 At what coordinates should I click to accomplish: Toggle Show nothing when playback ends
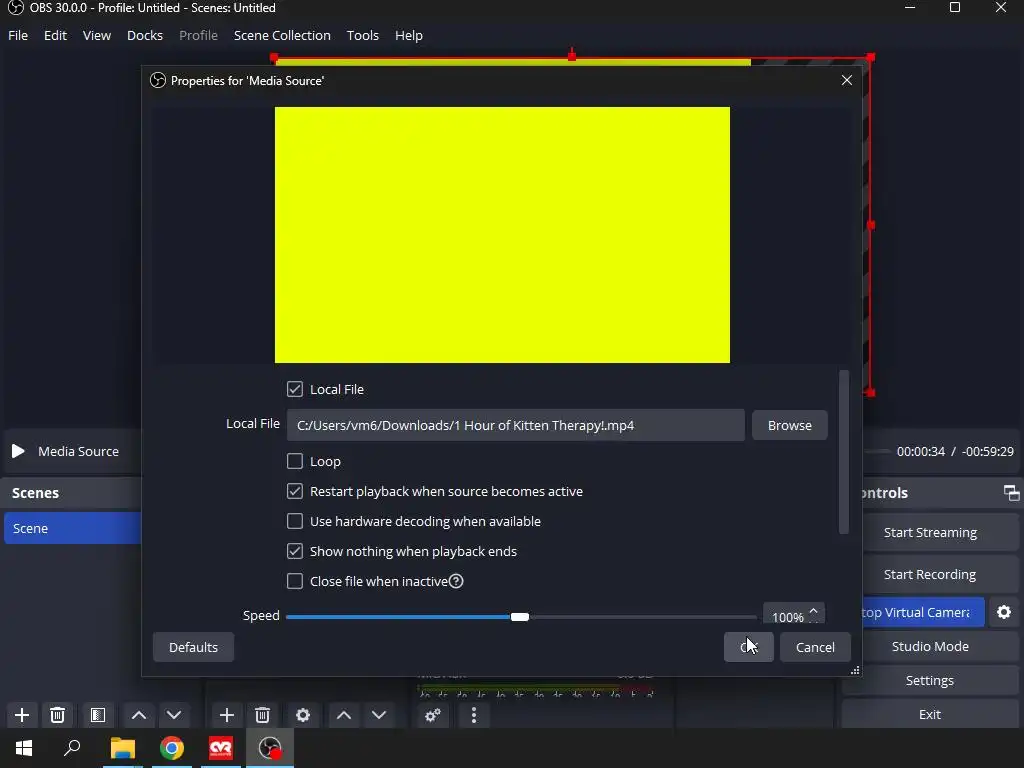[x=295, y=551]
